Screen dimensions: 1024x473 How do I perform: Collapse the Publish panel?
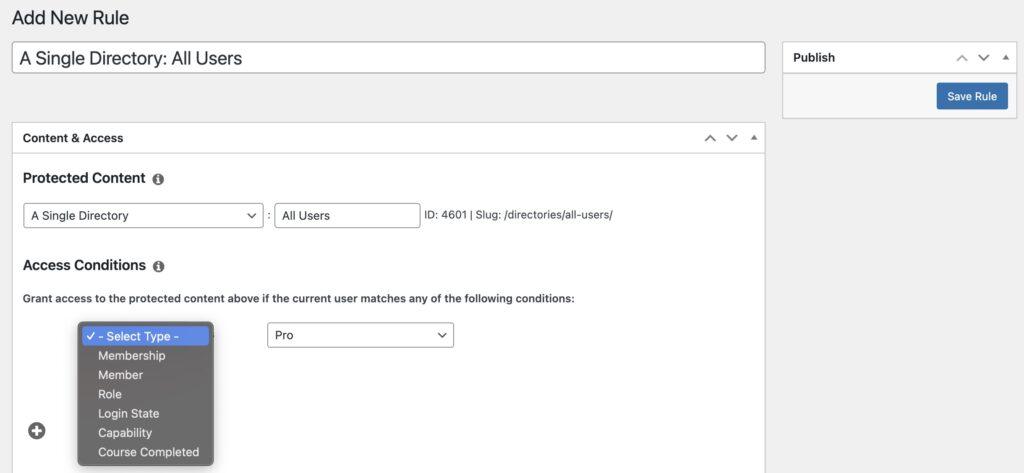click(1006, 57)
